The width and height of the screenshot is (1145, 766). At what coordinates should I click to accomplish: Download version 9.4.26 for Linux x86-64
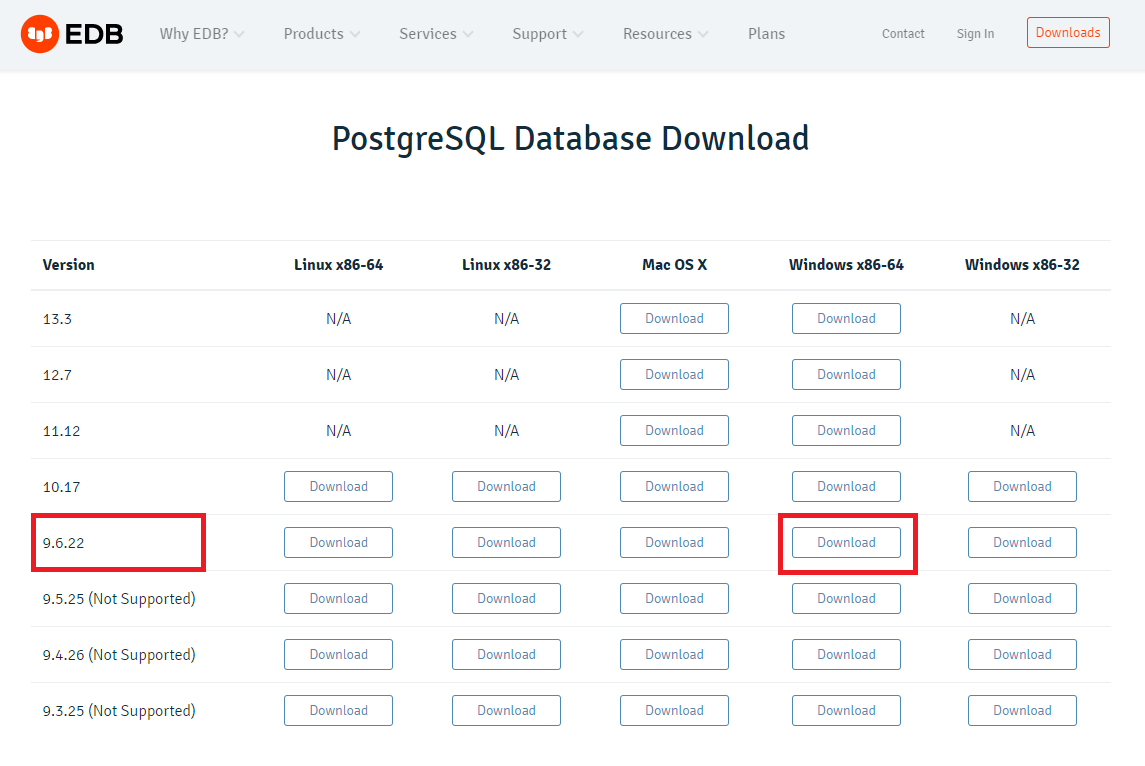tap(338, 654)
